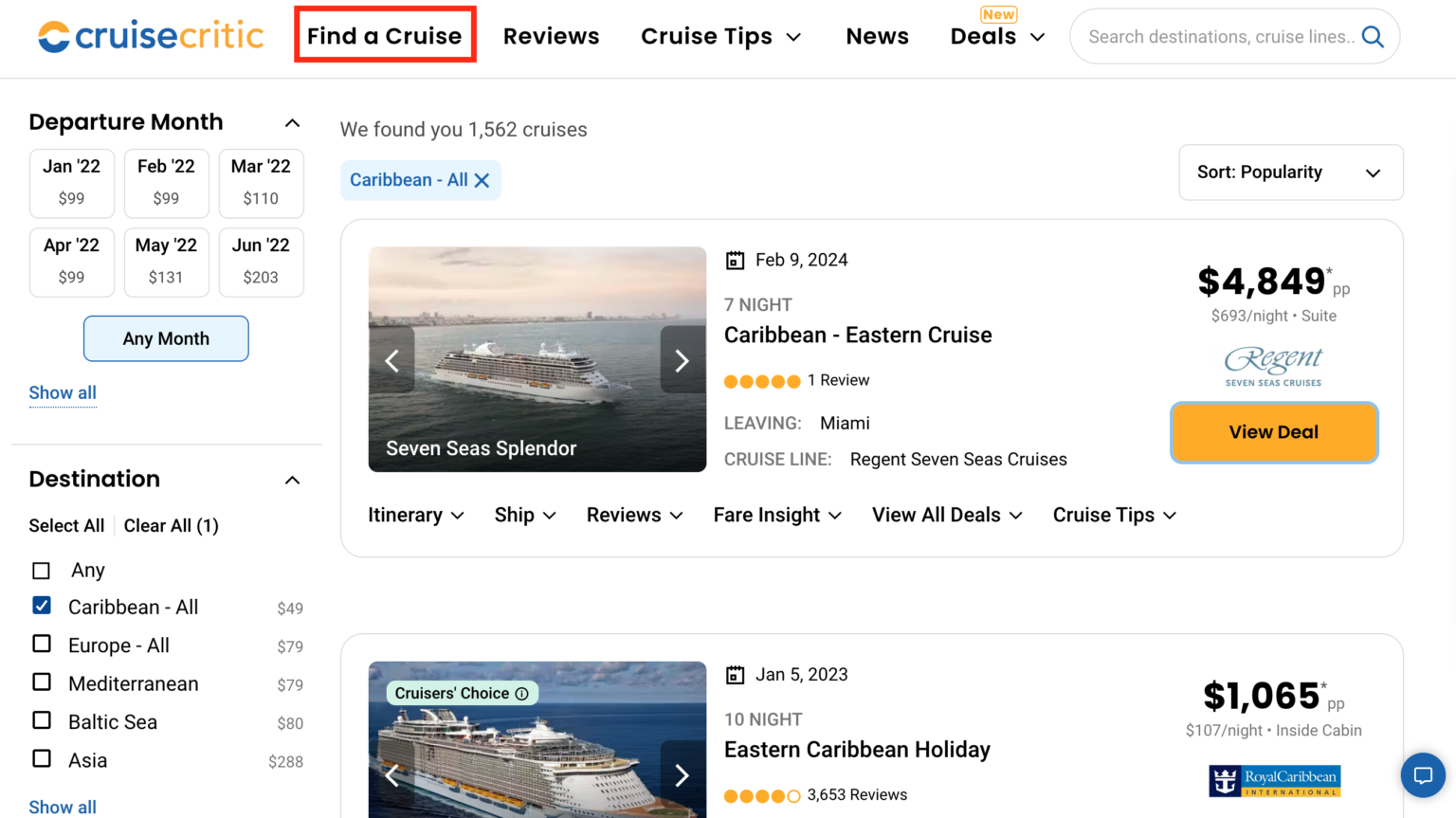Screen dimensions: 1456x818
Task: Collapse the Destination filter section
Action: click(292, 480)
